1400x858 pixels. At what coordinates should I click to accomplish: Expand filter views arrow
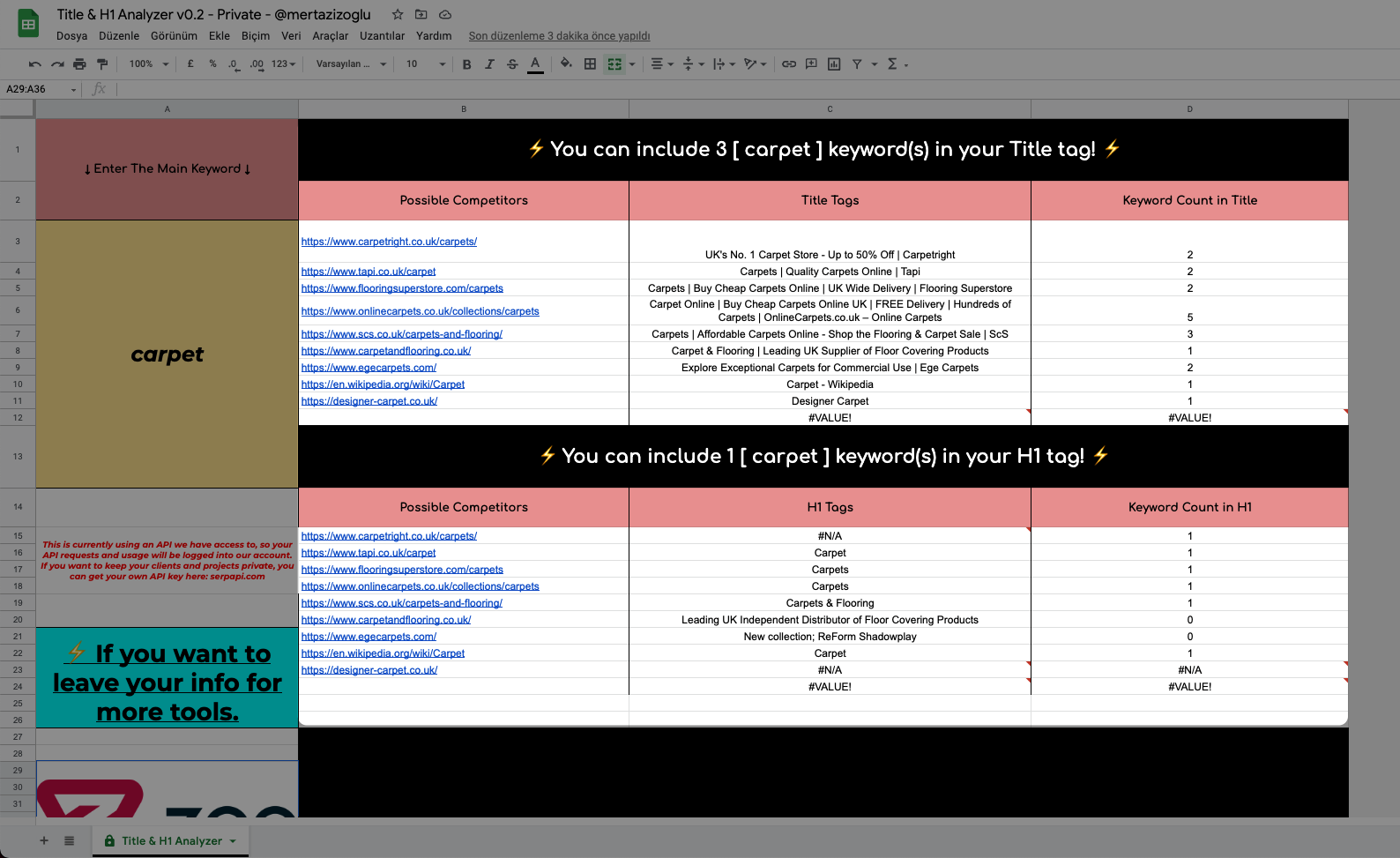[875, 63]
